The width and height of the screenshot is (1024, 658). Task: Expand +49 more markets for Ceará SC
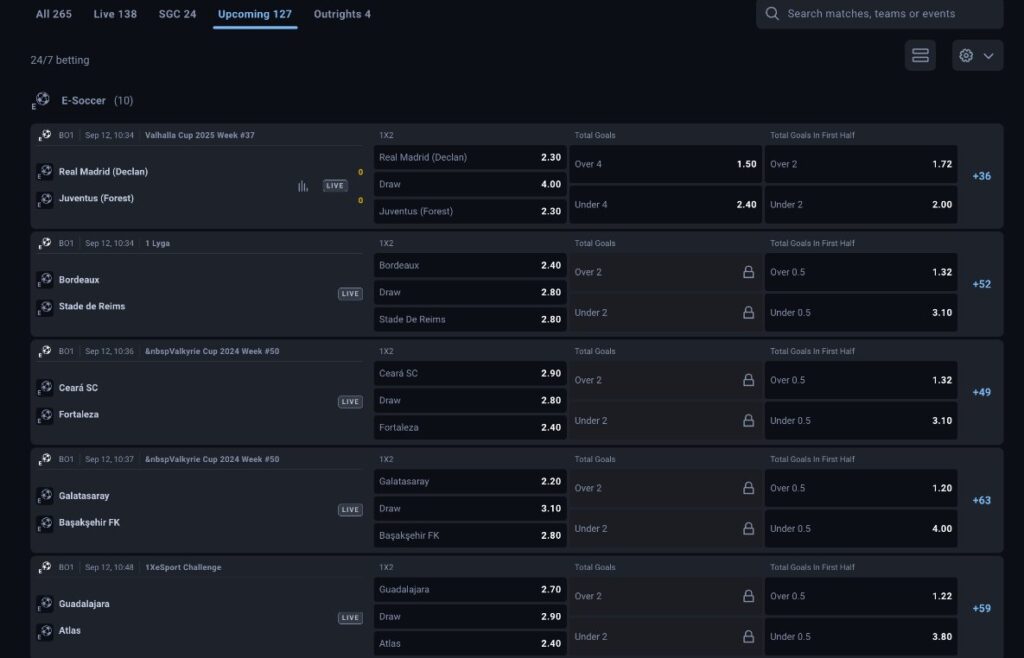tap(982, 392)
